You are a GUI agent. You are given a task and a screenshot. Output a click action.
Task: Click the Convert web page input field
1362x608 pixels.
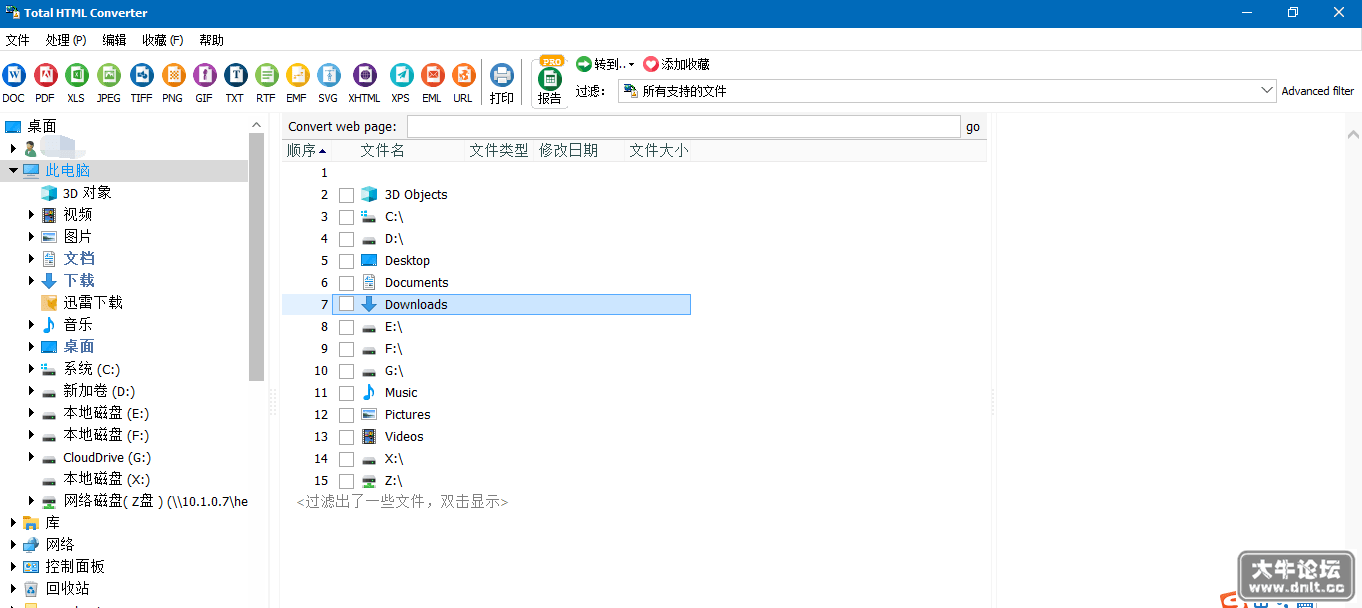pos(683,127)
